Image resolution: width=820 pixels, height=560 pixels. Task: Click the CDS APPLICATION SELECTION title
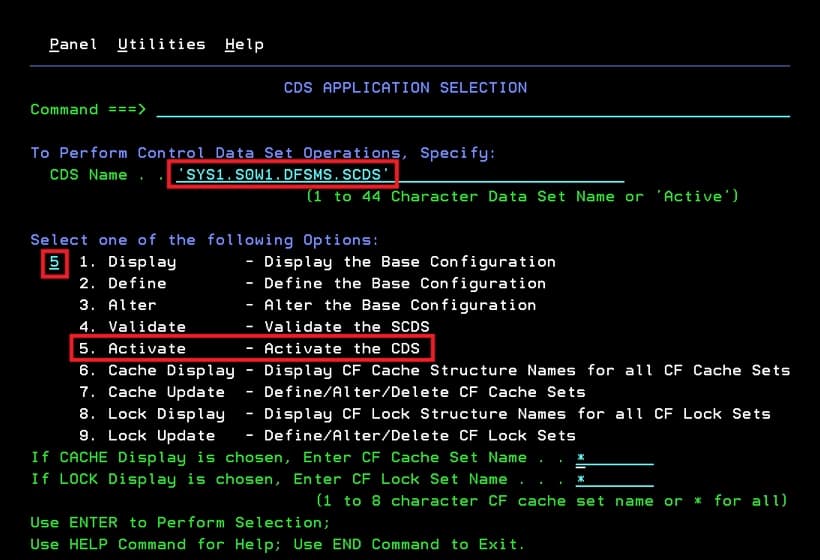(405, 88)
